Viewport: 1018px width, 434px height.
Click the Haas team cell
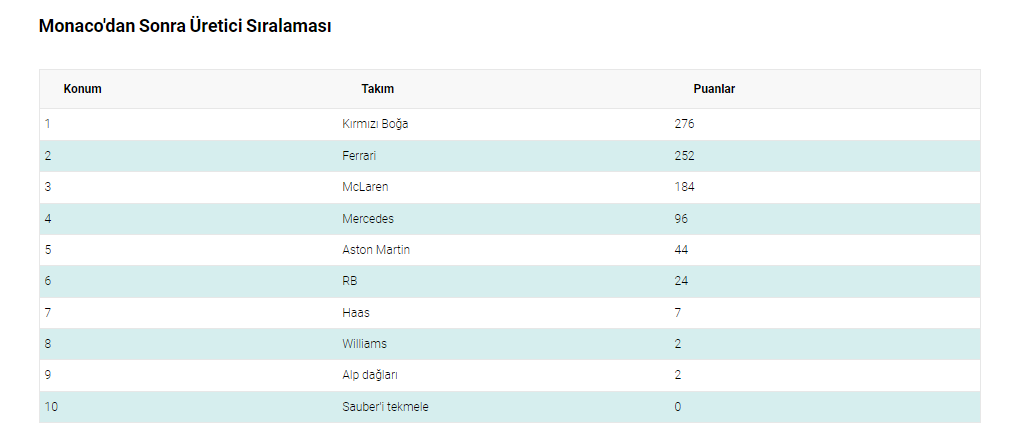pyautogui.click(x=356, y=313)
